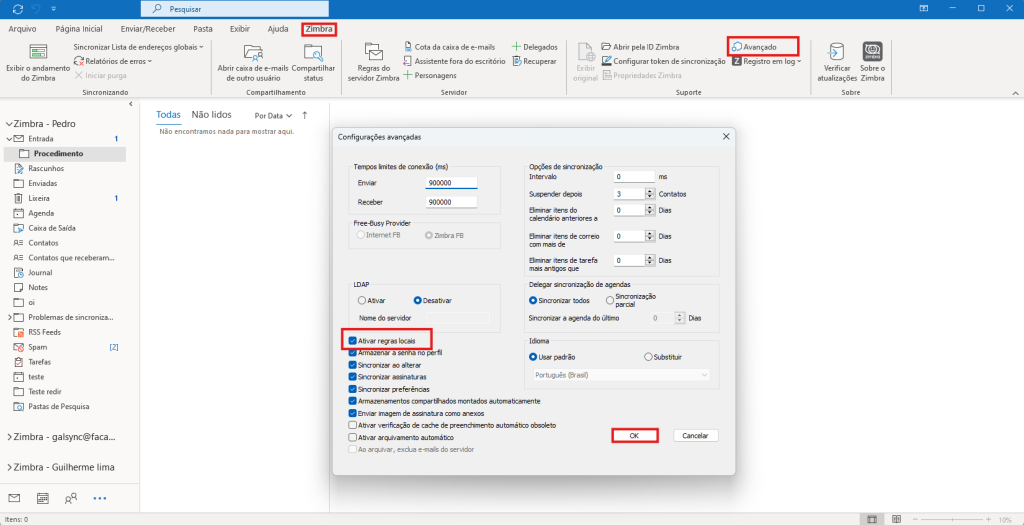Open Sincronizar Lista de endereços globais dropdown
Viewport: 1024px width, 525px height.
(x=138, y=47)
